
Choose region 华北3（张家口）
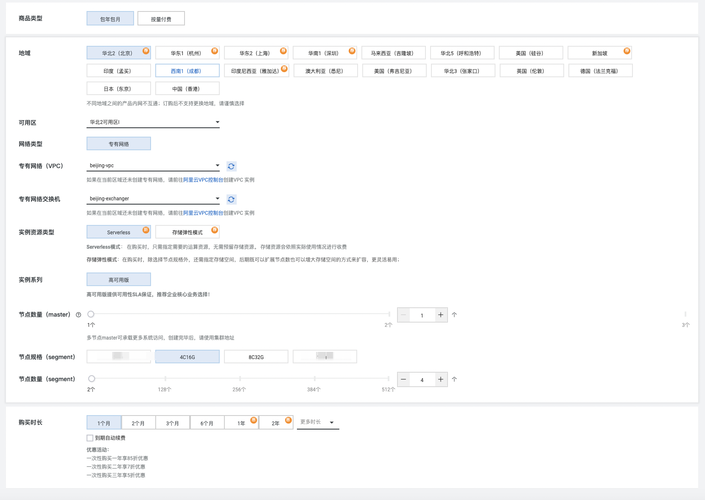pos(463,71)
